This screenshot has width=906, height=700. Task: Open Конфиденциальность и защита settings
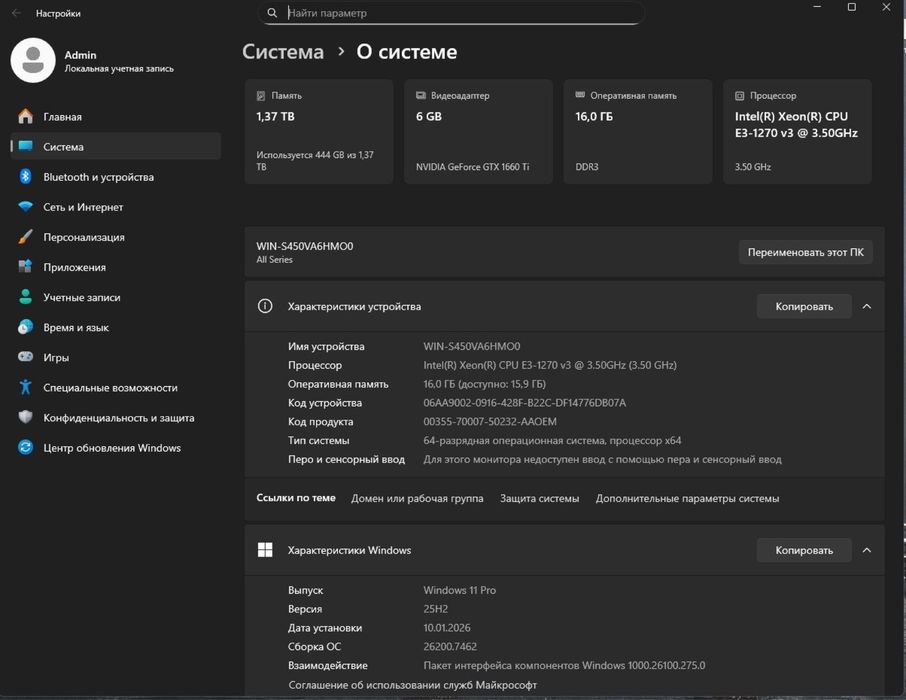coord(116,417)
